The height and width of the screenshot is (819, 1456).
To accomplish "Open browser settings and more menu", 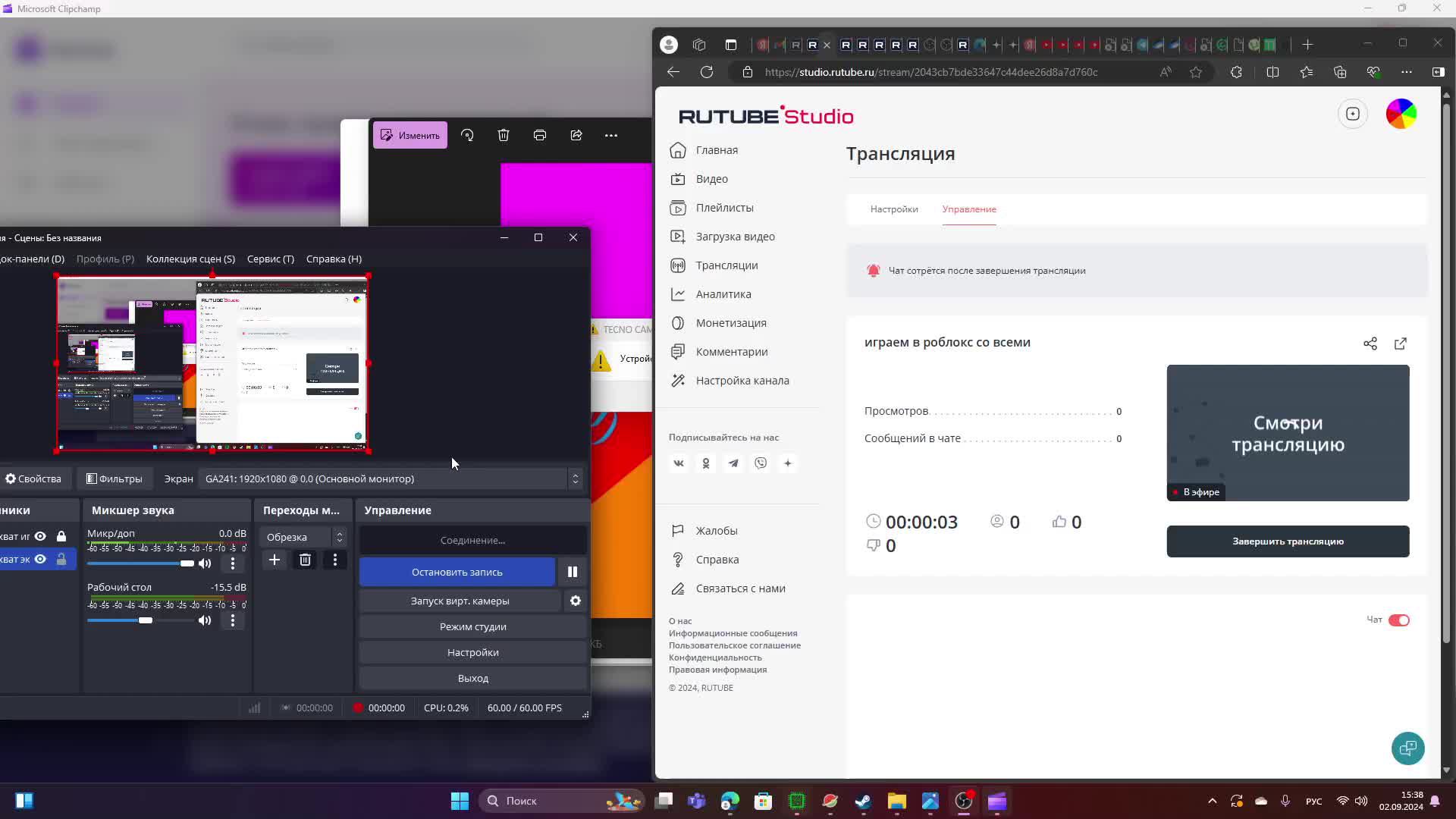I will (x=1407, y=72).
